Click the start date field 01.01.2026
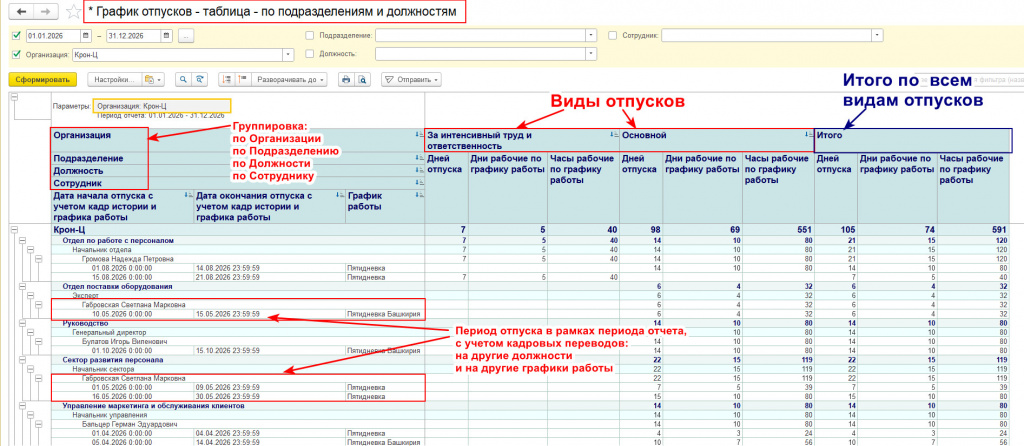1024x446 pixels. [53, 35]
